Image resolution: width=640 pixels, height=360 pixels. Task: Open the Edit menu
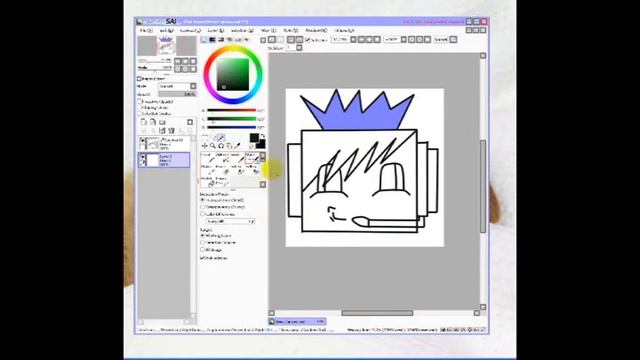tap(167, 31)
